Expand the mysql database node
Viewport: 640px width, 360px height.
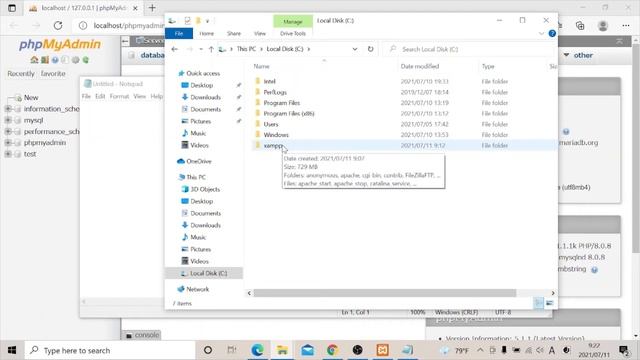(8, 120)
